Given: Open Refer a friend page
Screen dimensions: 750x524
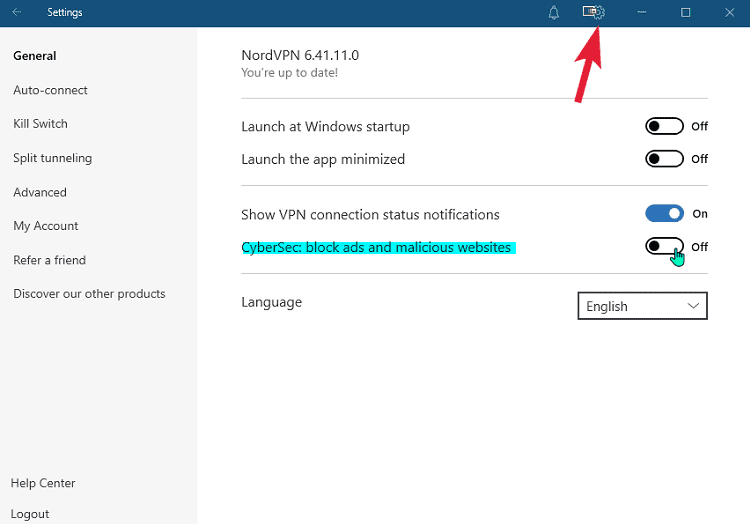Looking at the screenshot, I should pyautogui.click(x=49, y=261).
